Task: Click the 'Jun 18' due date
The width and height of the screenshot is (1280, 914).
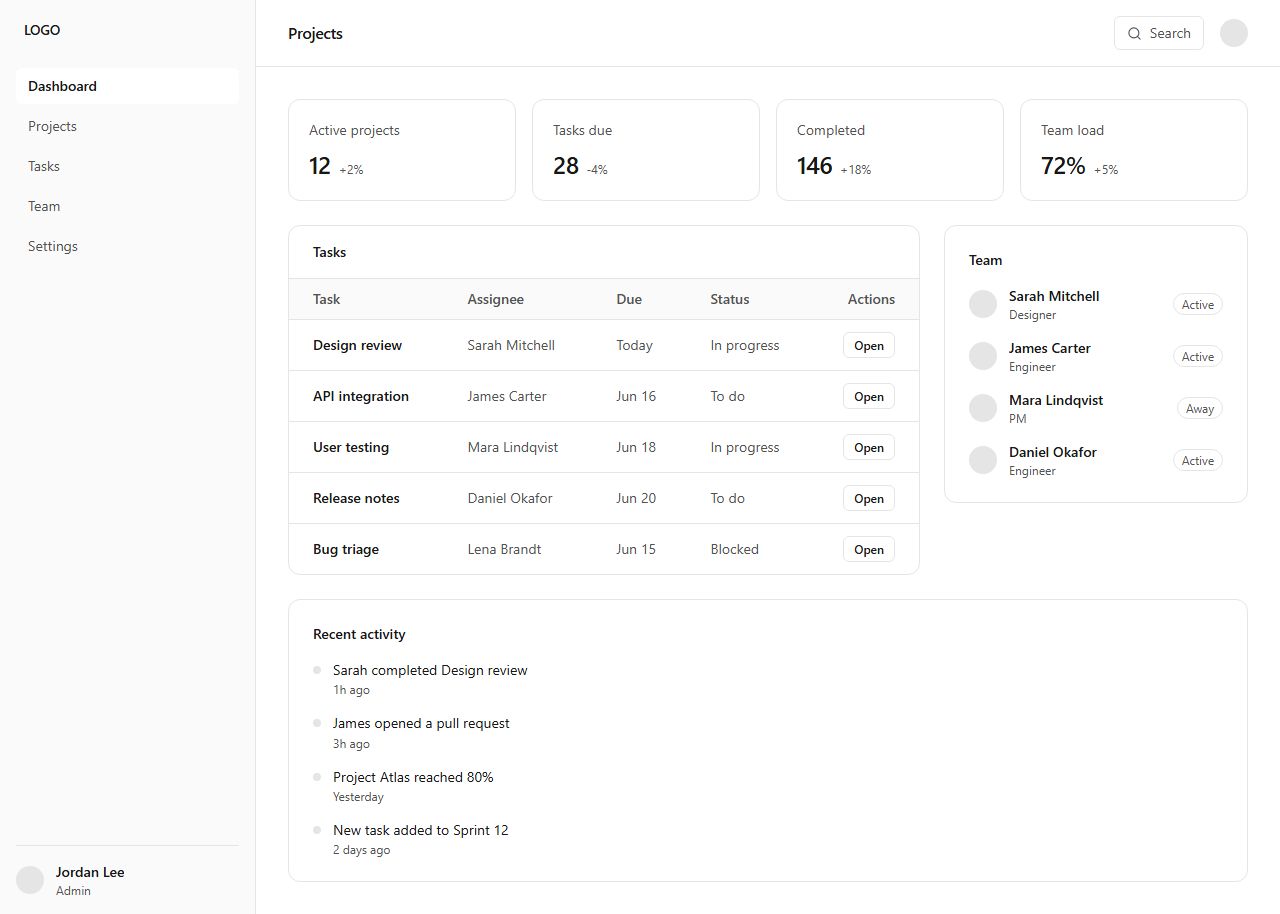Action: (x=636, y=447)
